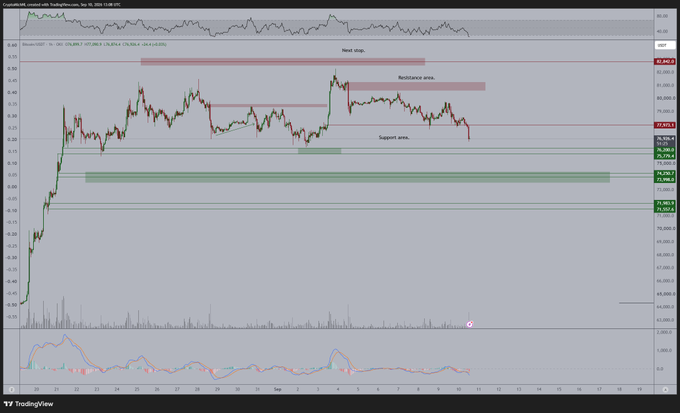The image size is (680, 413).
Task: Select the red rectangle under 'Resistance area.'
Action: pyautogui.click(x=417, y=86)
